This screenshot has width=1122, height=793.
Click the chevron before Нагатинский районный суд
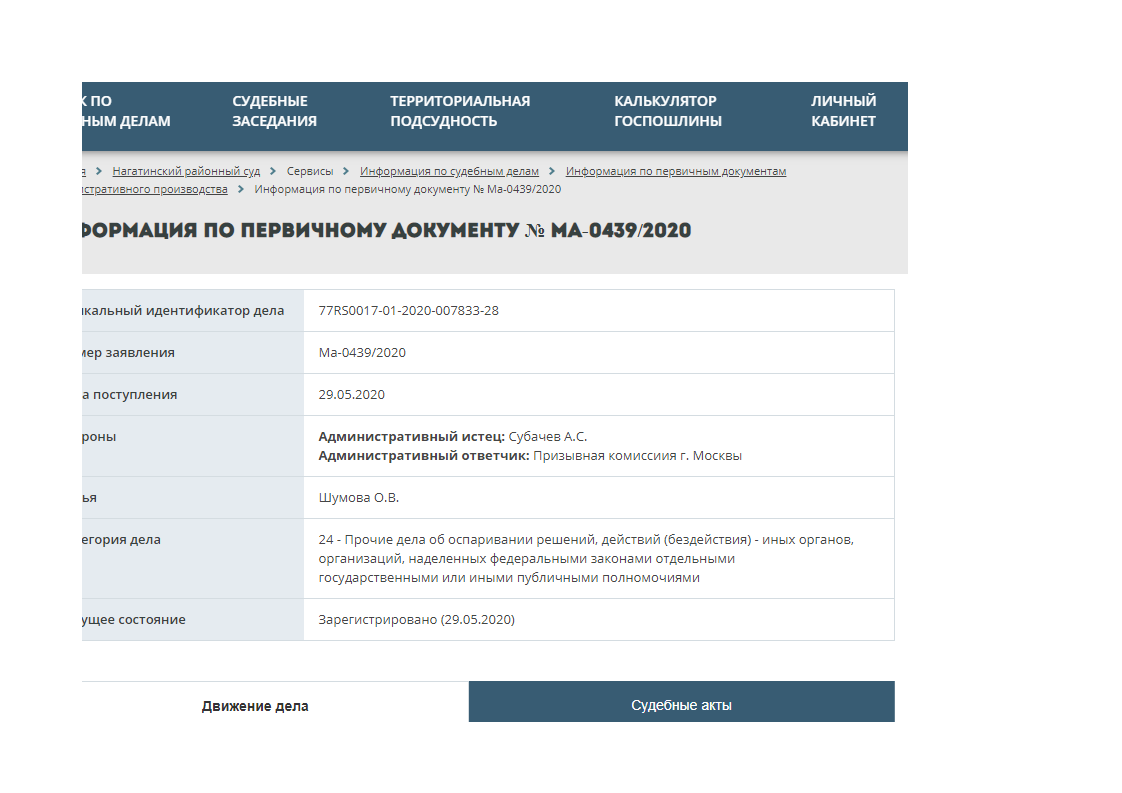[x=99, y=171]
